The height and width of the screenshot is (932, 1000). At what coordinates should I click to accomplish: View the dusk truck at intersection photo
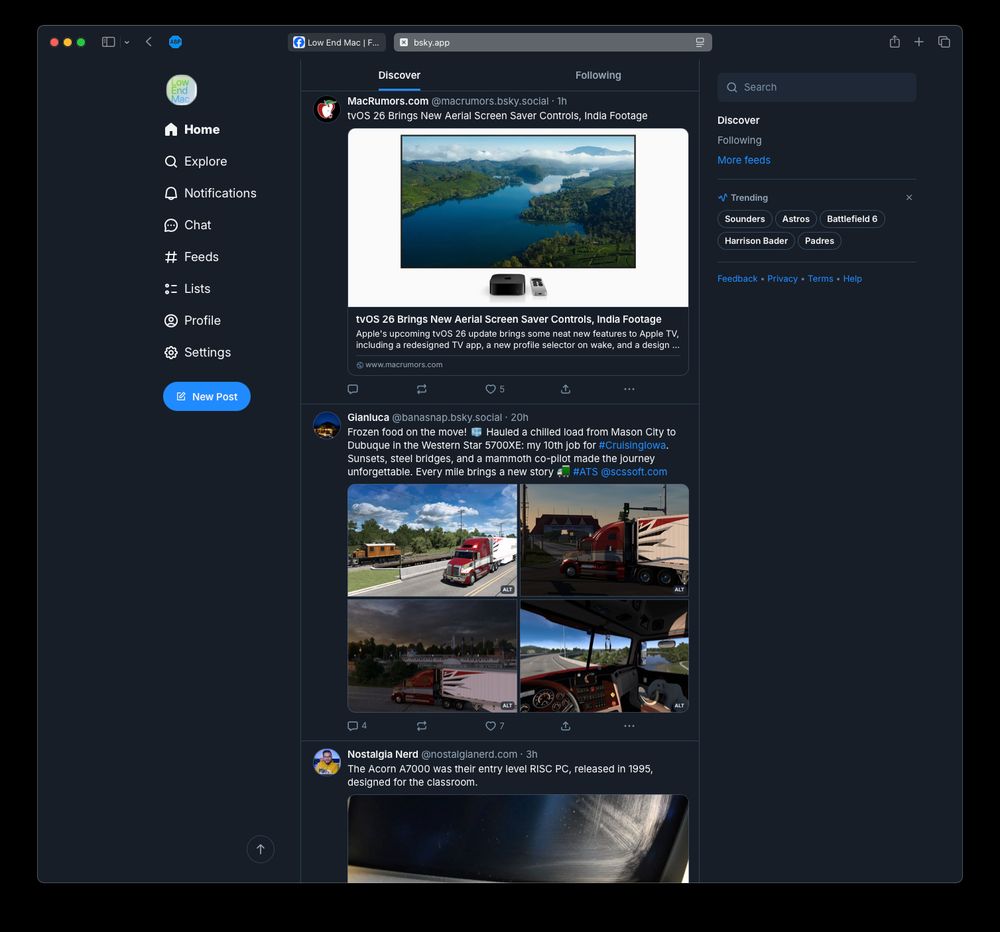point(605,540)
